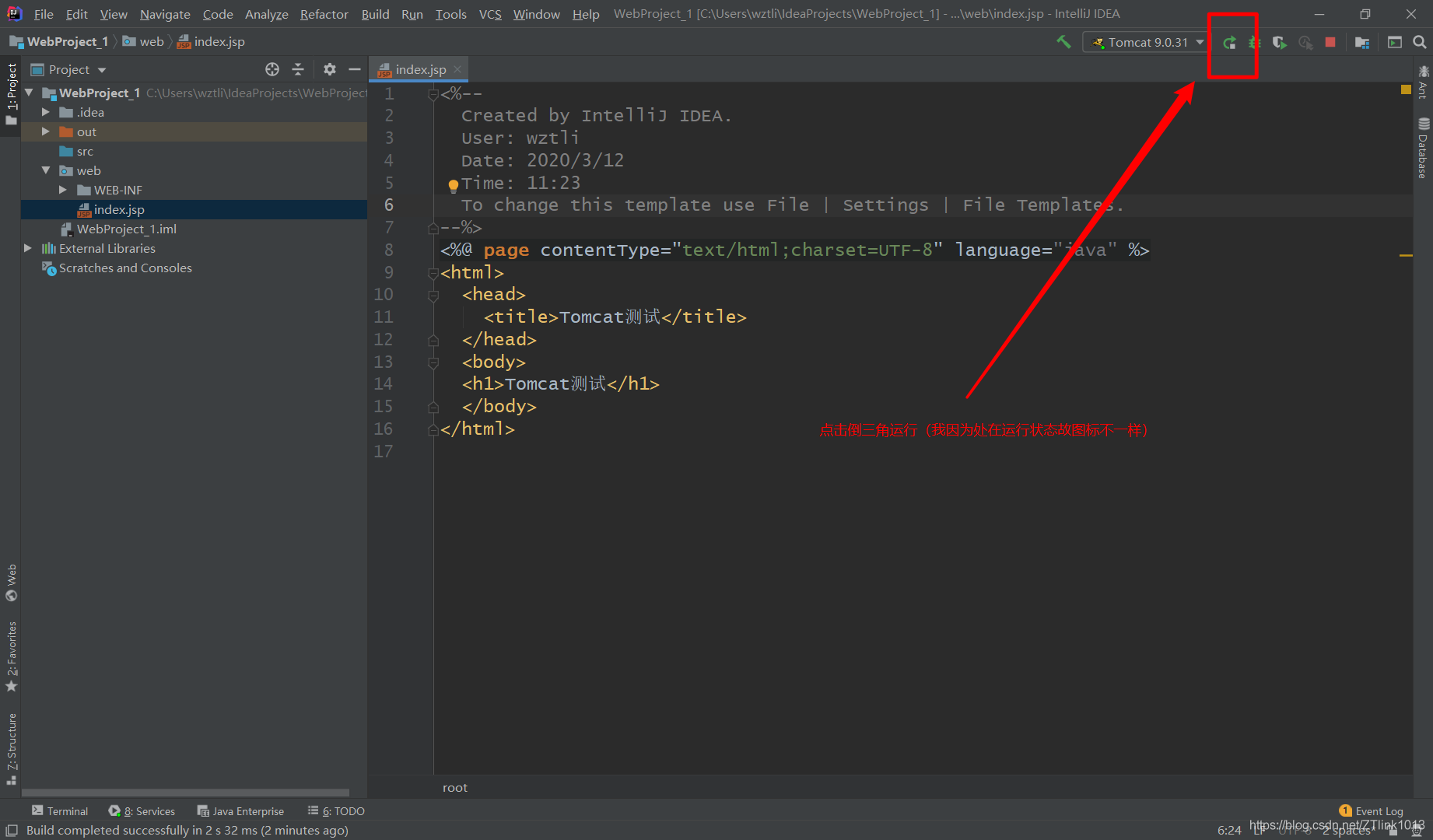Click index.jsp breadcrumb in navigation bar
The image size is (1433, 840).
(211, 42)
